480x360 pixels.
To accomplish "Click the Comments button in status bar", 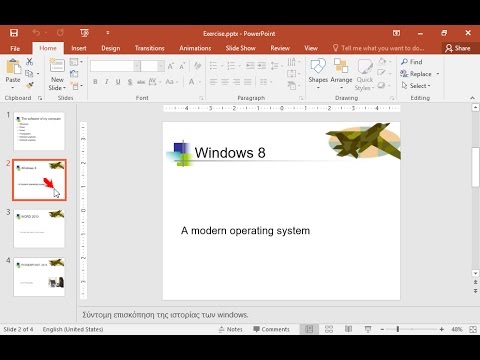I will tap(271, 329).
